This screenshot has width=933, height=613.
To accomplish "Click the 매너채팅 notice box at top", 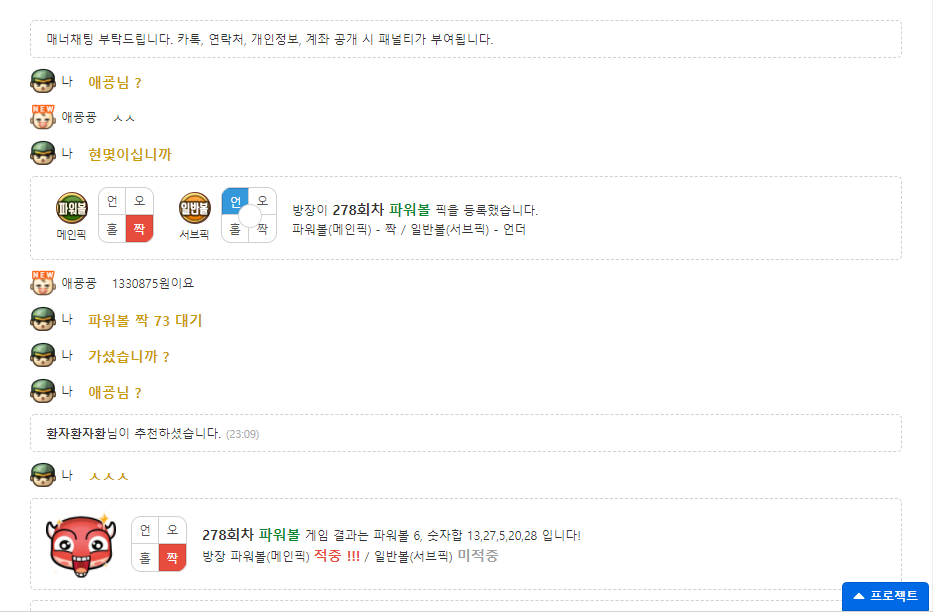I will [x=466, y=39].
